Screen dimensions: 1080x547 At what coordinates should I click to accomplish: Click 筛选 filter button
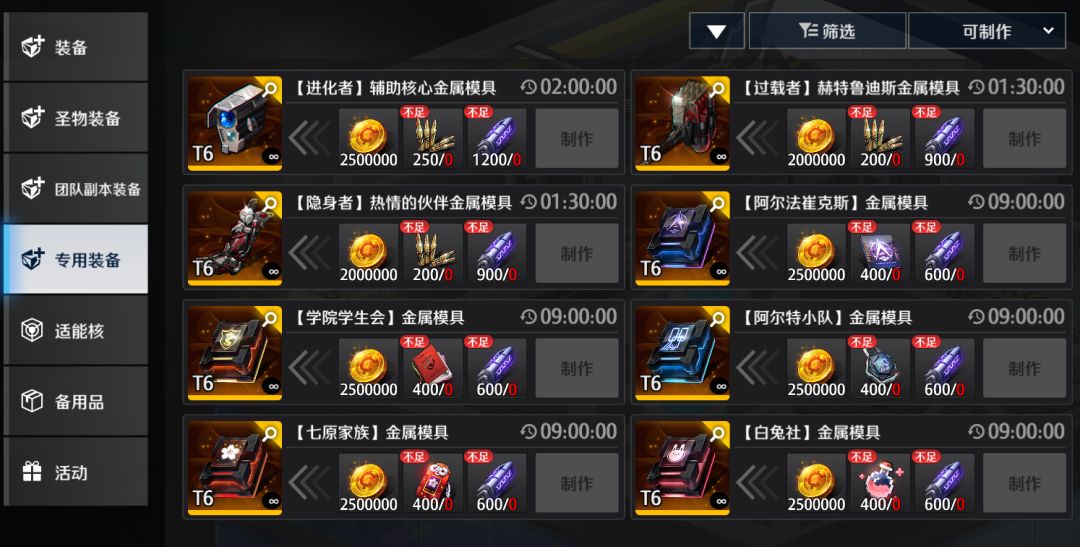click(x=827, y=31)
